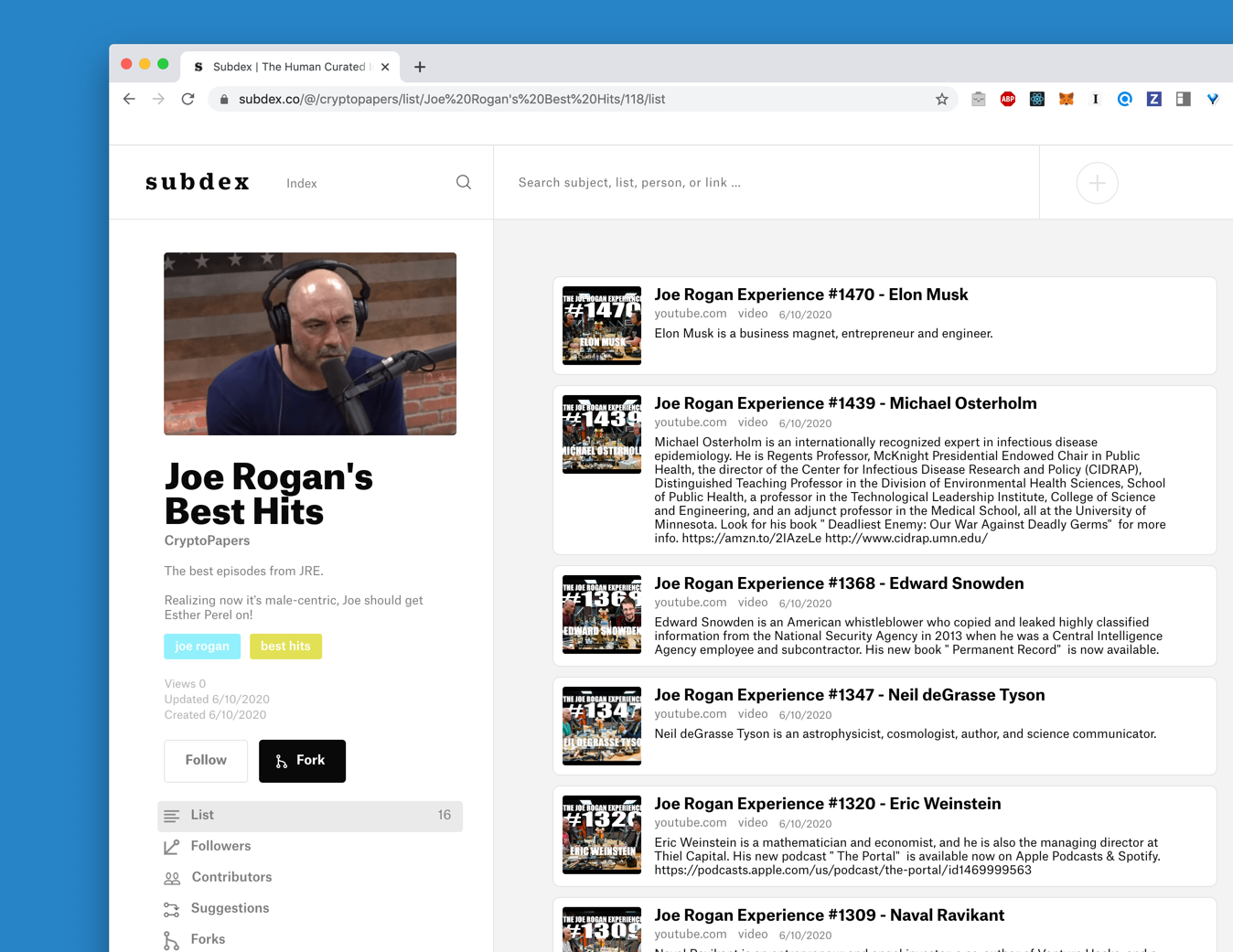Viewport: 1233px width, 952px height.
Task: Focus the search subject field
Action: (x=767, y=183)
